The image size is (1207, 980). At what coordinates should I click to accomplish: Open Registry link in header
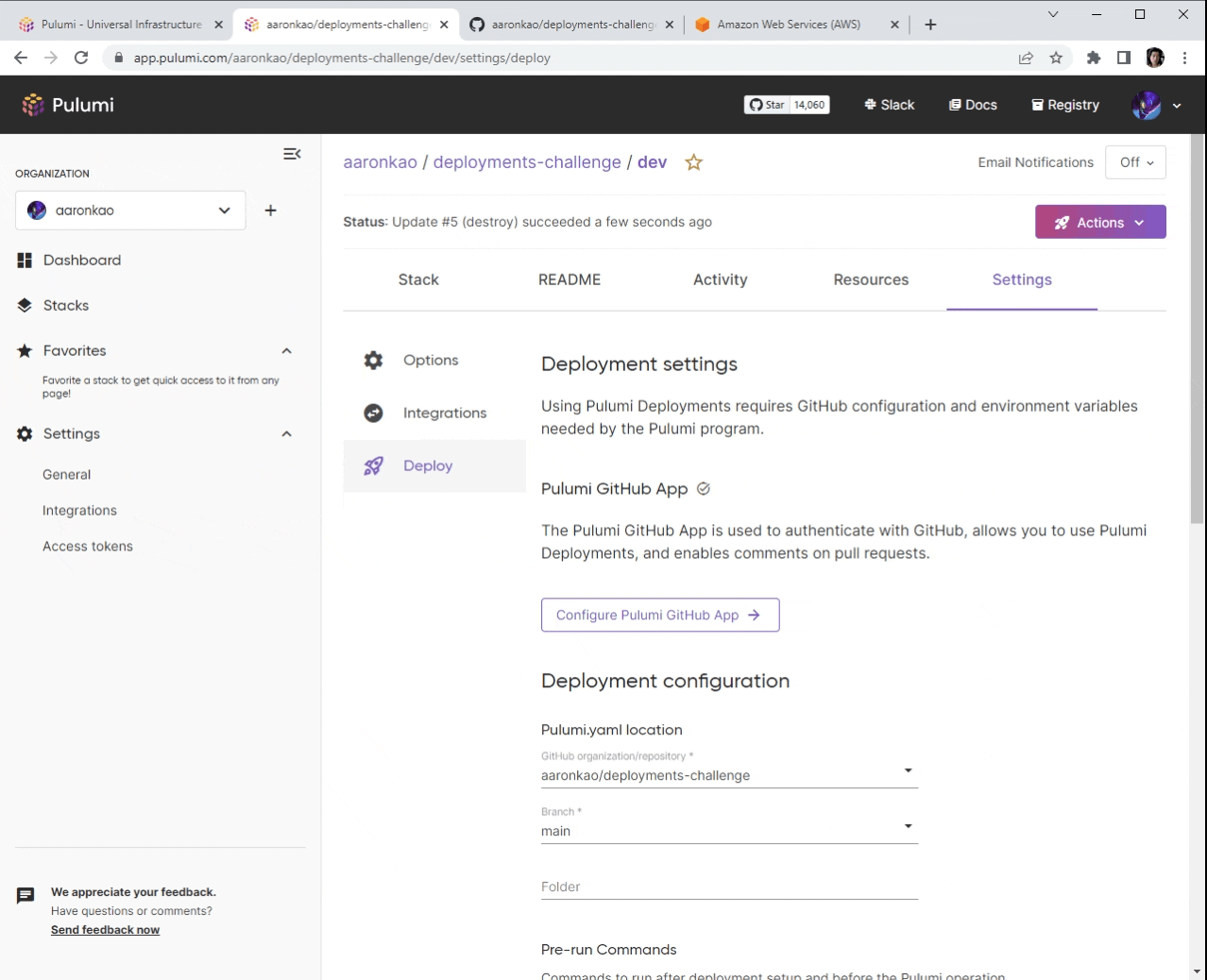coord(1064,105)
